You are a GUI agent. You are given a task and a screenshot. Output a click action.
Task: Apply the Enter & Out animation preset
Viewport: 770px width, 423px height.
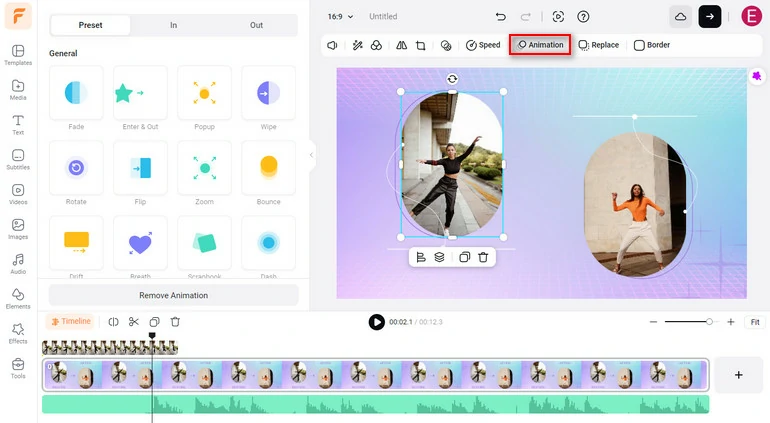point(140,93)
